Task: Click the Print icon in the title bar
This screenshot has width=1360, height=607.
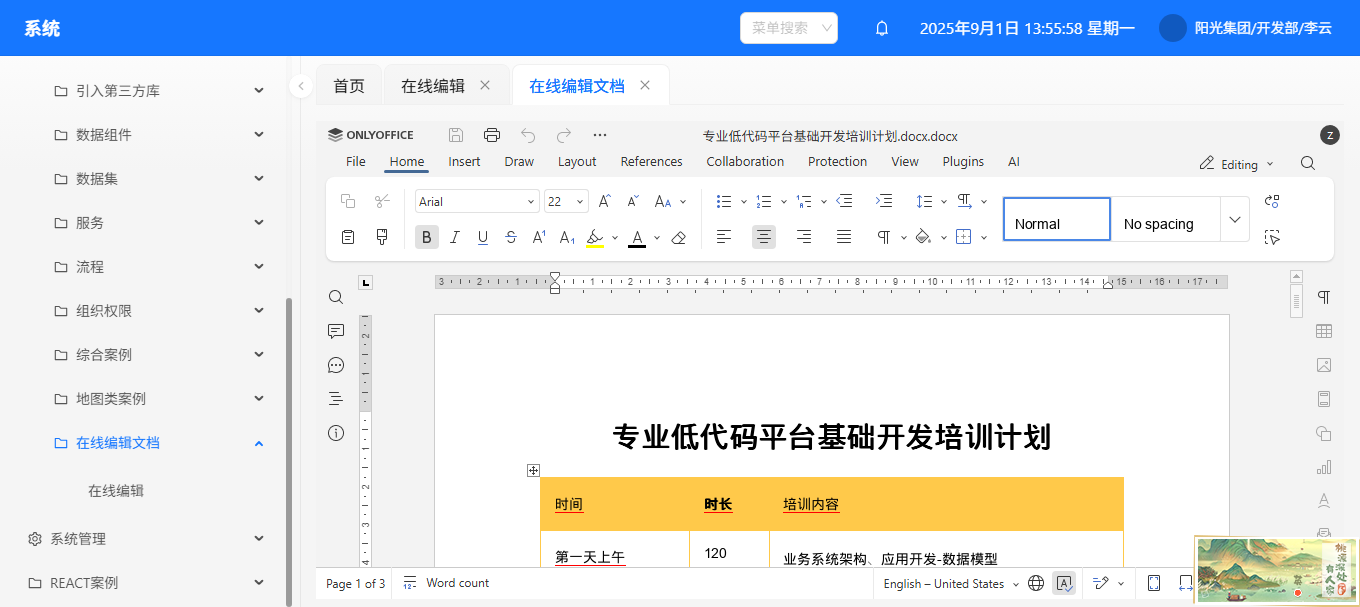Action: 491,135
